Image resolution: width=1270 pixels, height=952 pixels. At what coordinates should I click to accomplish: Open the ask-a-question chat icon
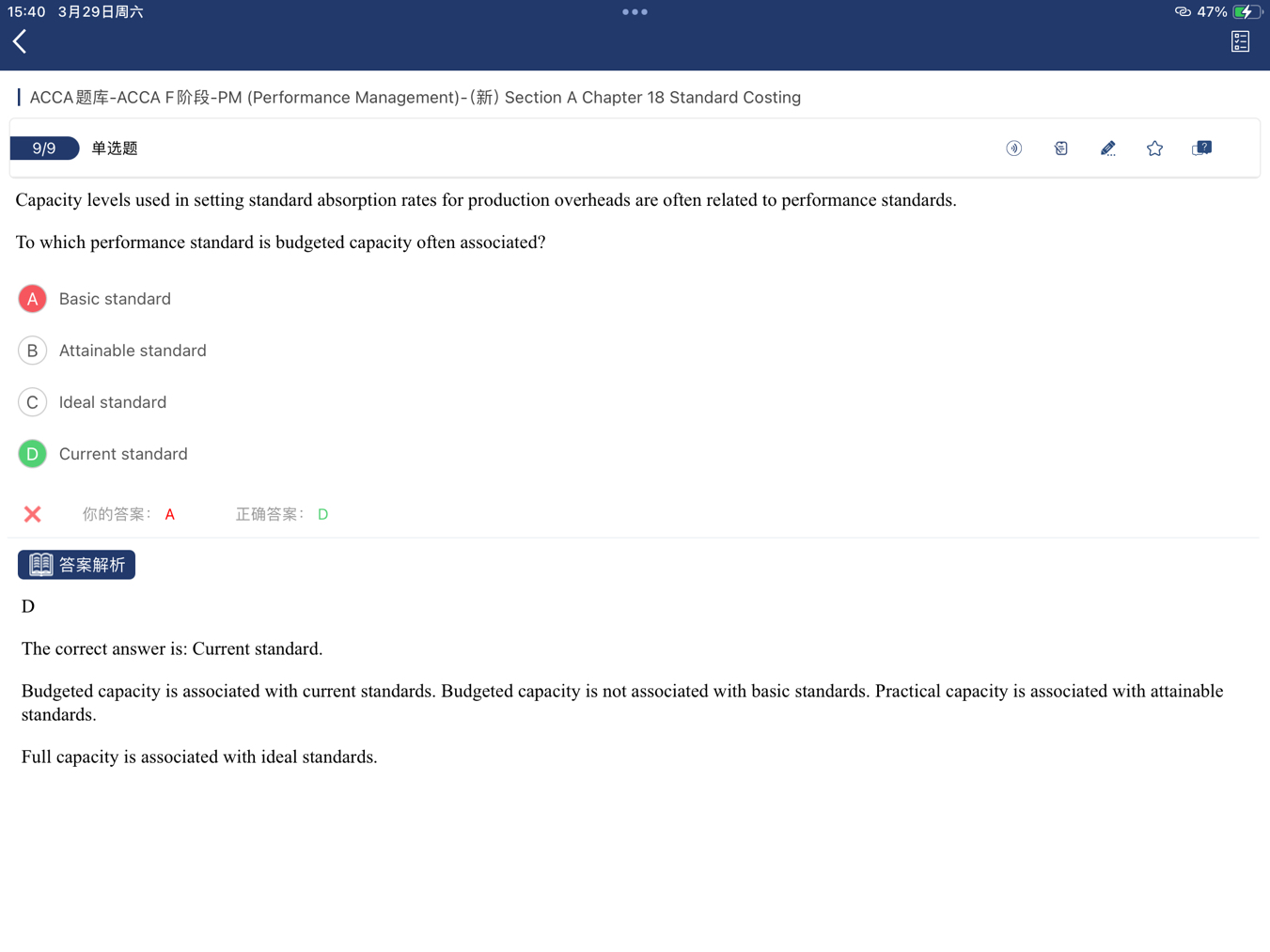tap(1201, 148)
